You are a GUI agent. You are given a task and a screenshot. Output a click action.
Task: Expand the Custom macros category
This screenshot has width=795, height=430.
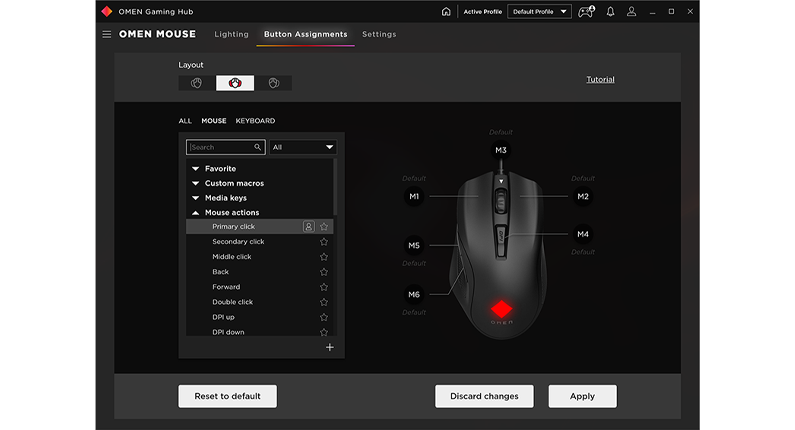coord(196,184)
